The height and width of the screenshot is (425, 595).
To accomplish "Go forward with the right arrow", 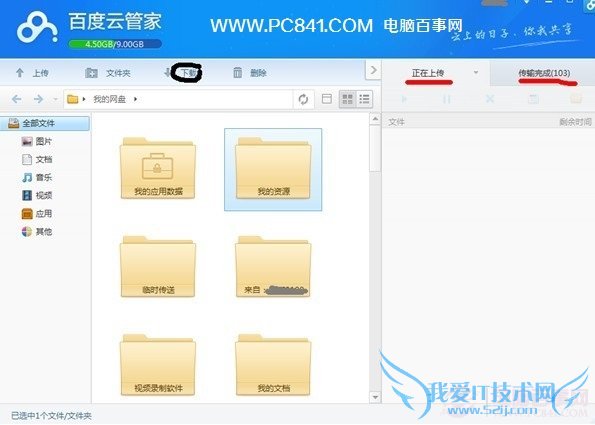I will (38, 99).
